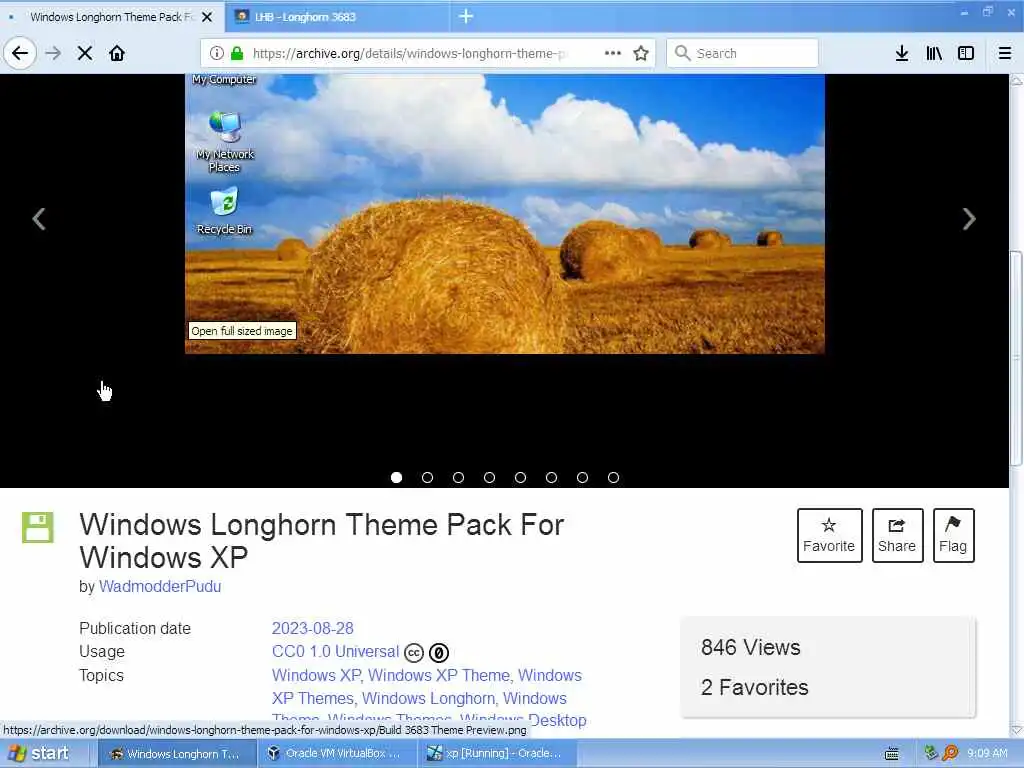
Task: Open the Downloads panel
Action: point(902,53)
